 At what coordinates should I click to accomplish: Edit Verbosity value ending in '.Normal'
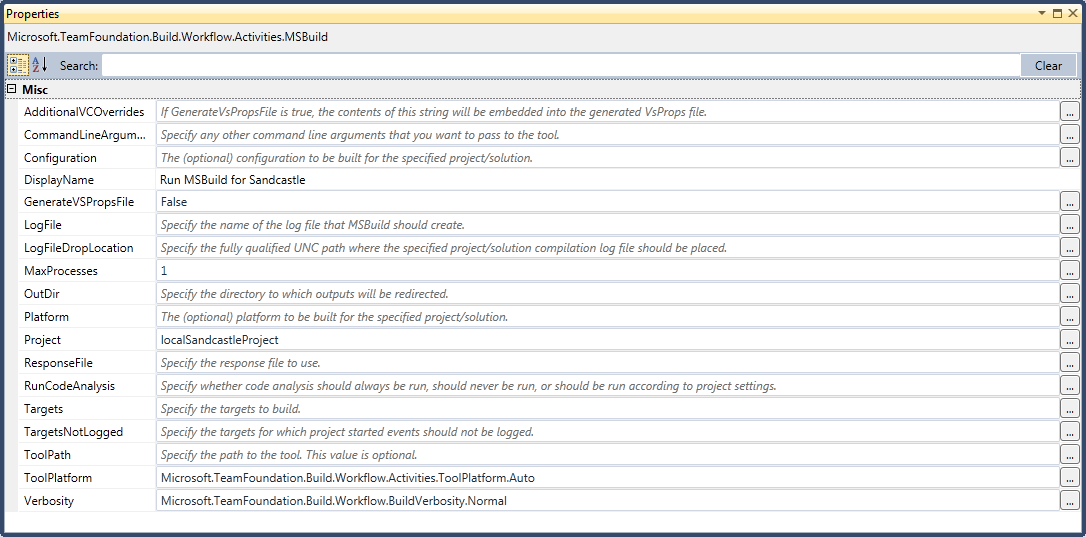click(x=607, y=500)
